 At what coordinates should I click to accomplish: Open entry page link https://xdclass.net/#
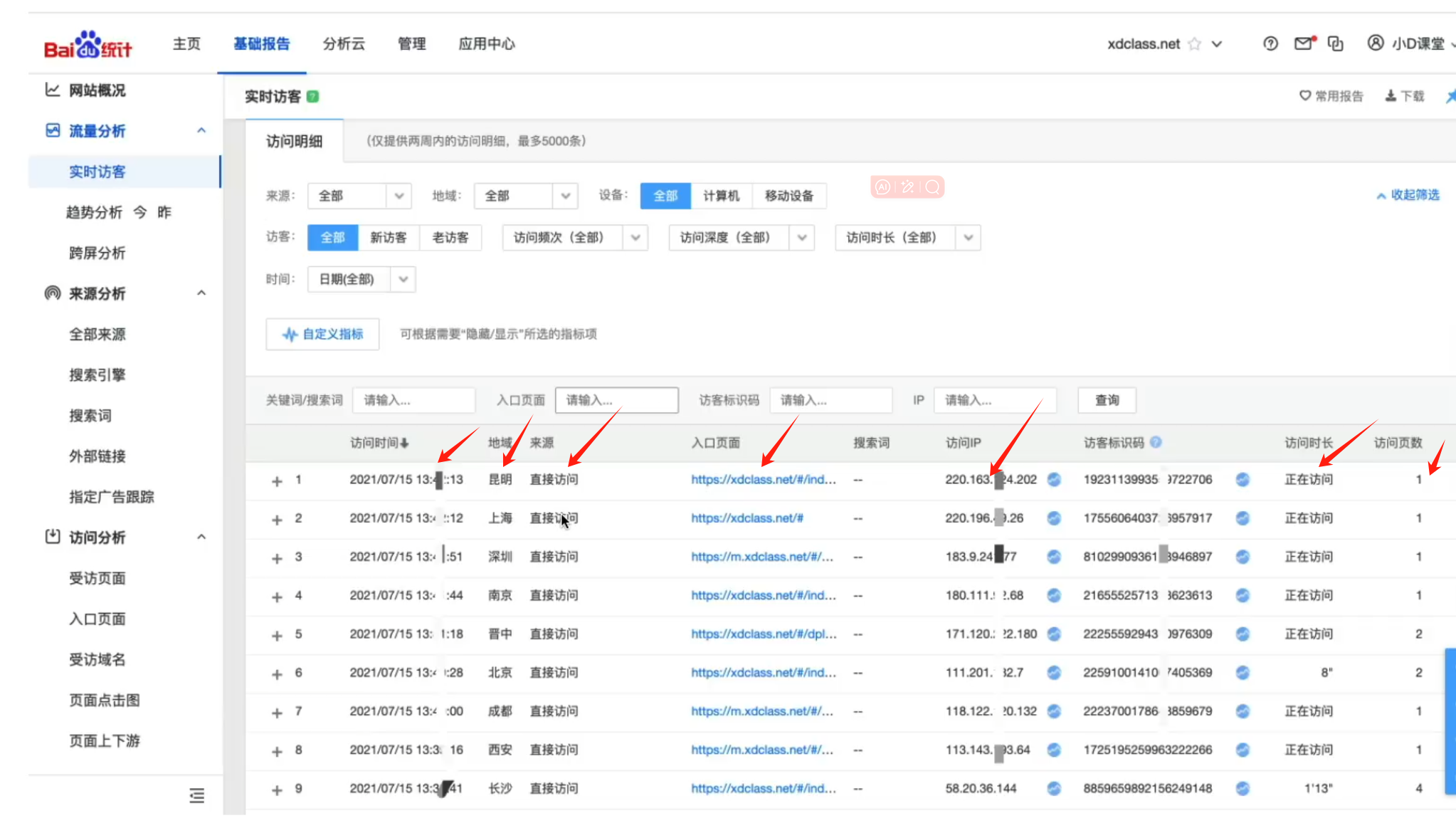(747, 518)
